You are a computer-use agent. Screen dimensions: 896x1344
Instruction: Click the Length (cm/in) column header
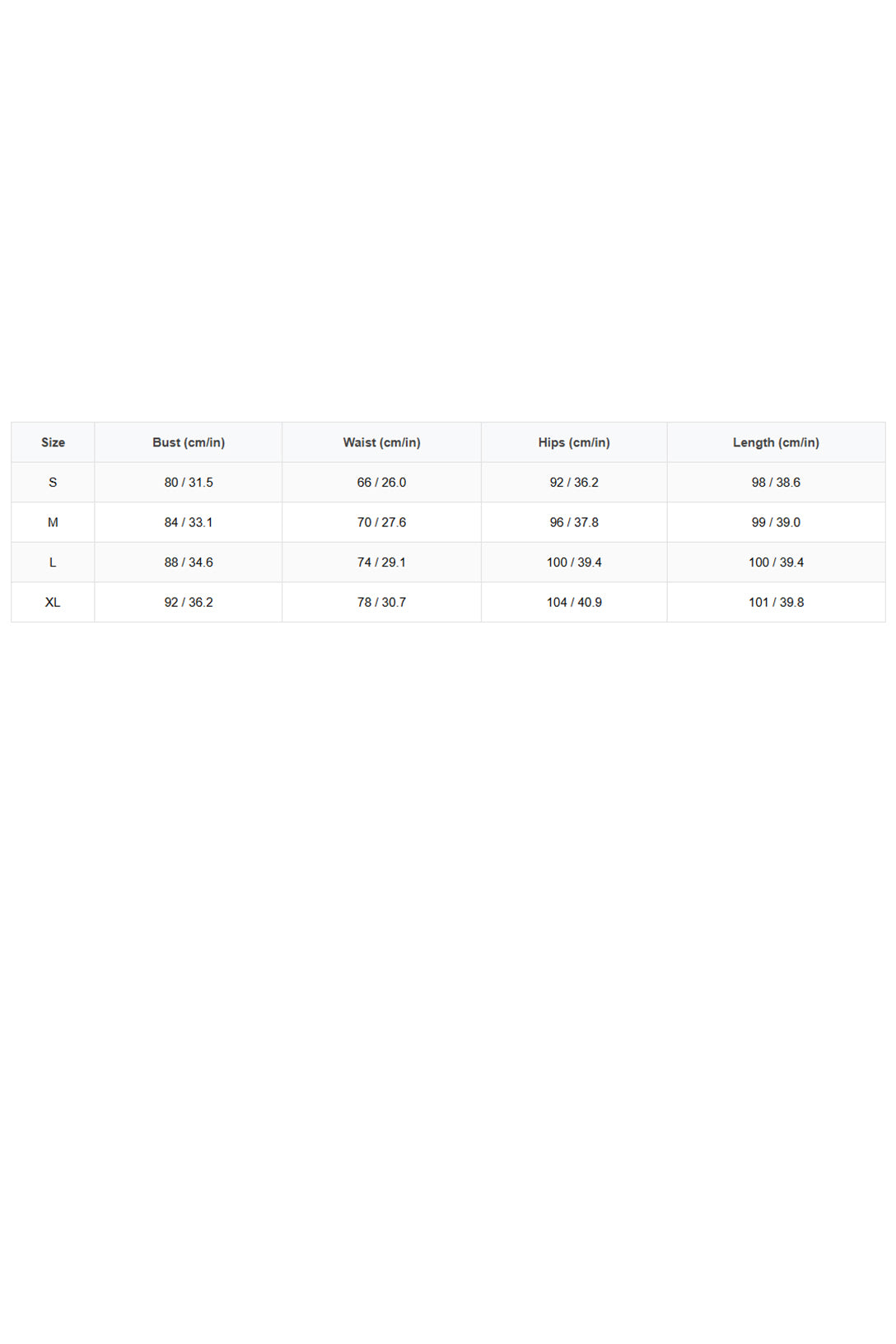776,442
